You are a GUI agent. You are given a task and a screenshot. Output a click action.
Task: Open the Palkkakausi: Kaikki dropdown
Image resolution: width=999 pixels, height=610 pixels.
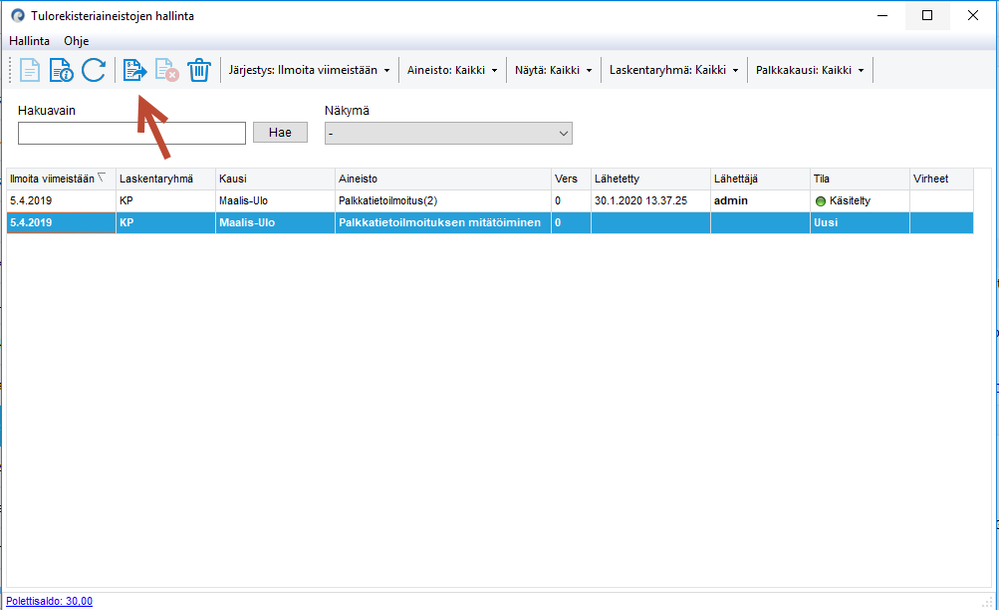[x=810, y=70]
